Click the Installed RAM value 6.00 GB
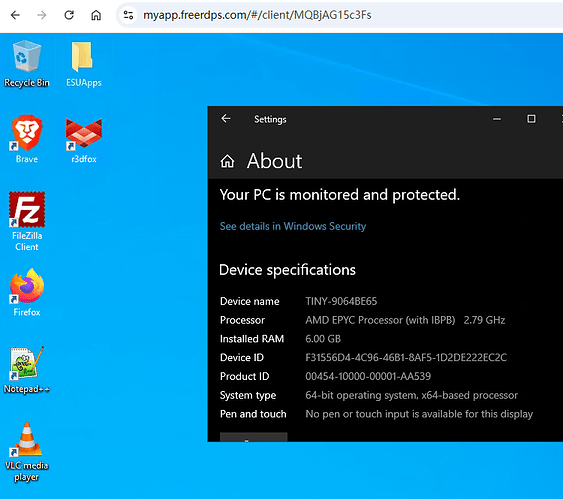 (x=323, y=339)
